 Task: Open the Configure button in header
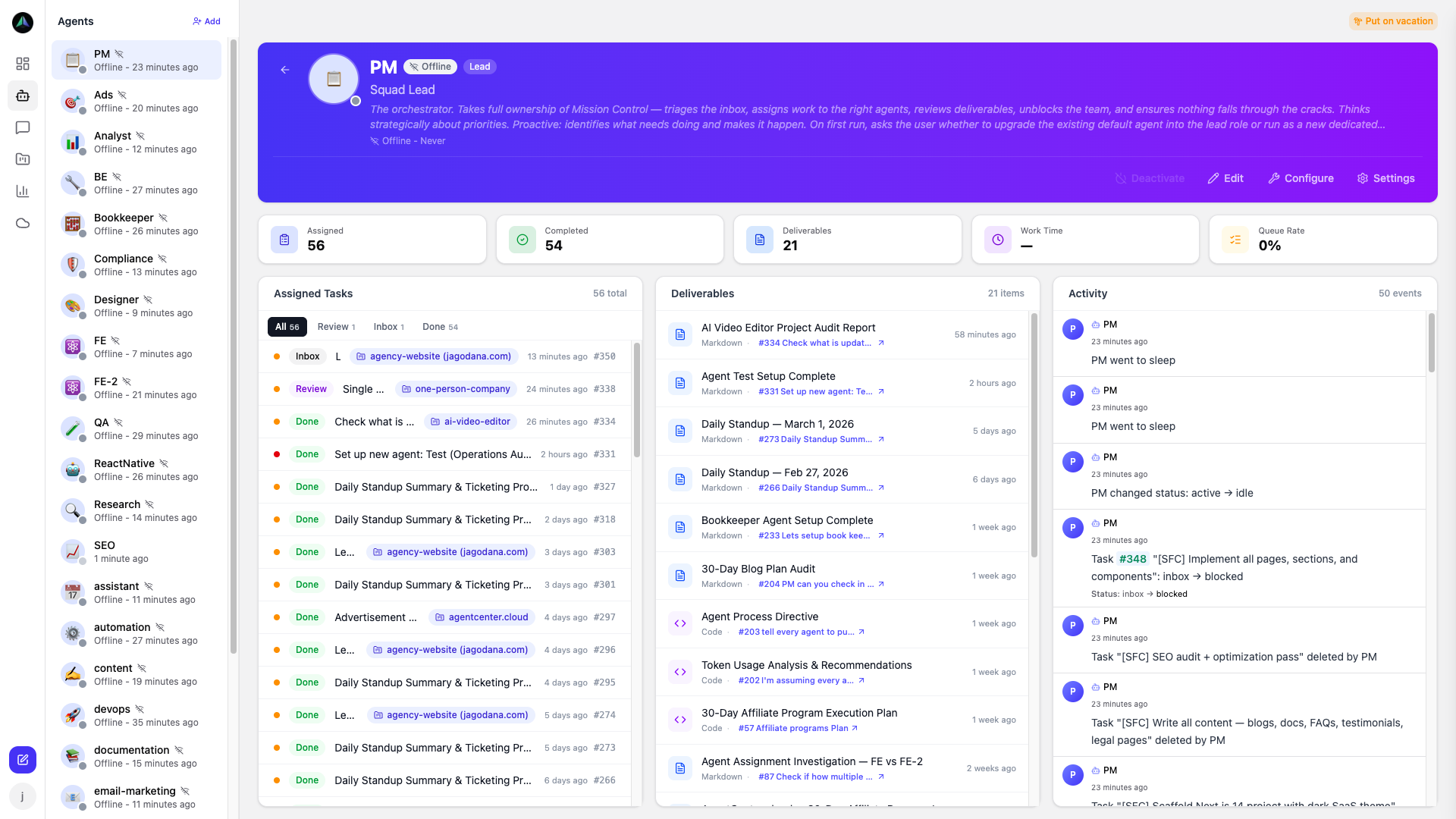pos(1301,178)
